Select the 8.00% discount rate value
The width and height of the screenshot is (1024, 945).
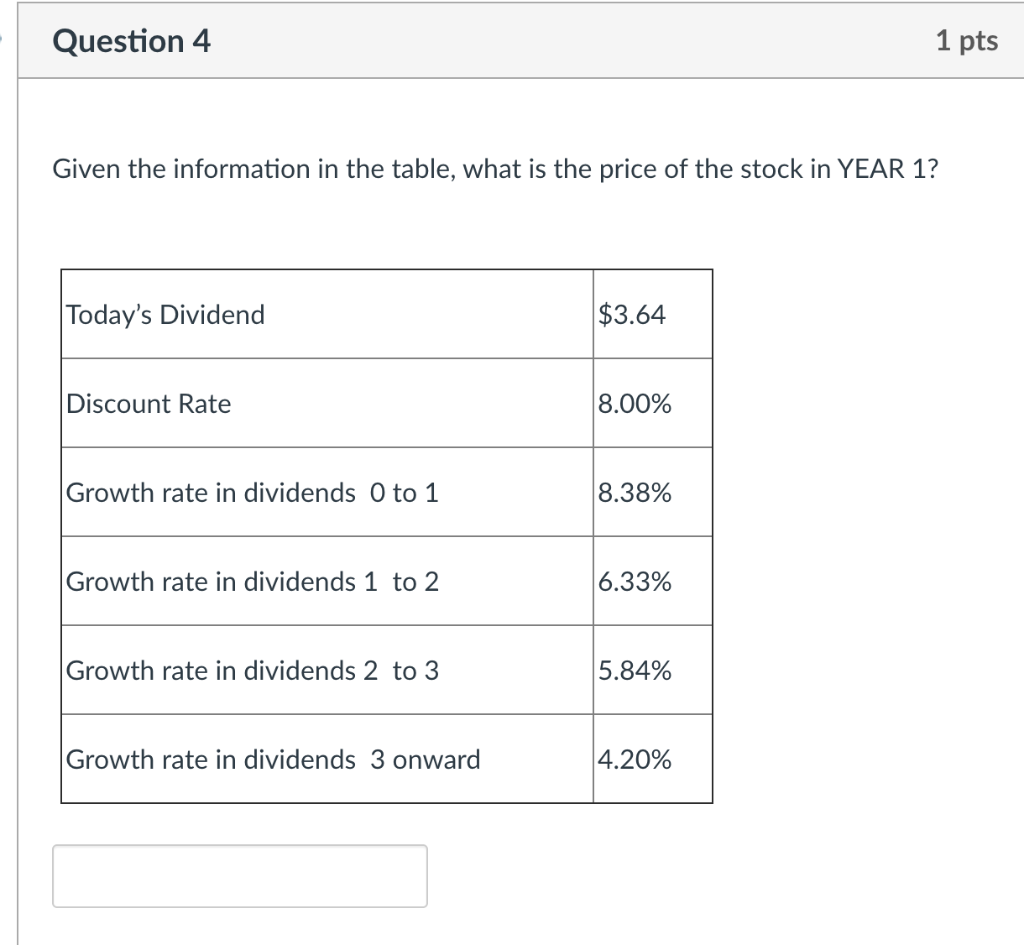[634, 404]
